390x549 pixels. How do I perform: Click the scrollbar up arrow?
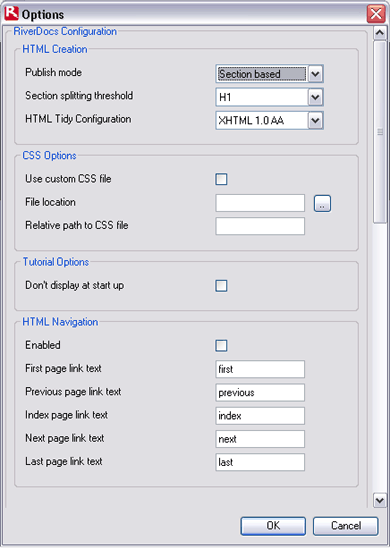click(x=379, y=33)
